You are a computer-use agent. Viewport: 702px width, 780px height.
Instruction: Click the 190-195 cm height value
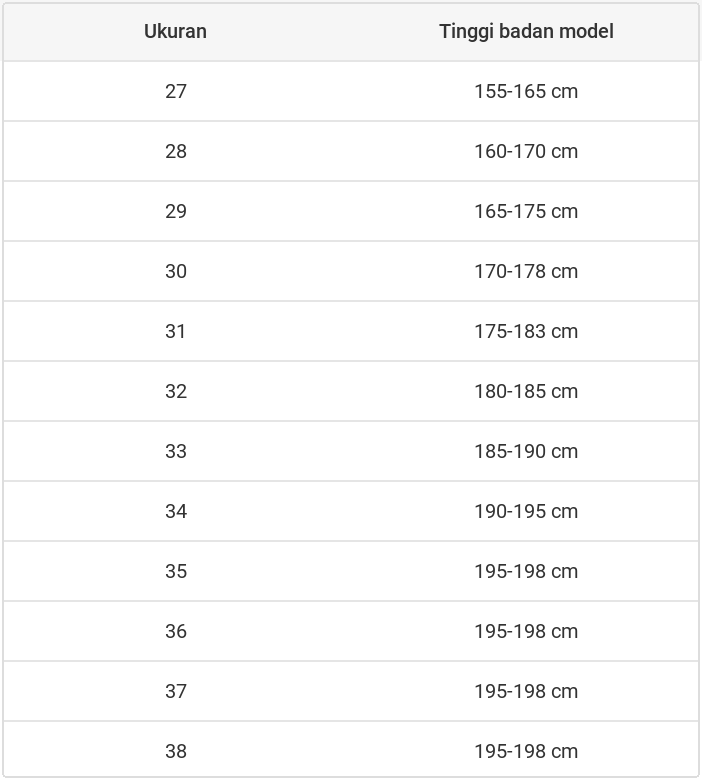(x=526, y=511)
